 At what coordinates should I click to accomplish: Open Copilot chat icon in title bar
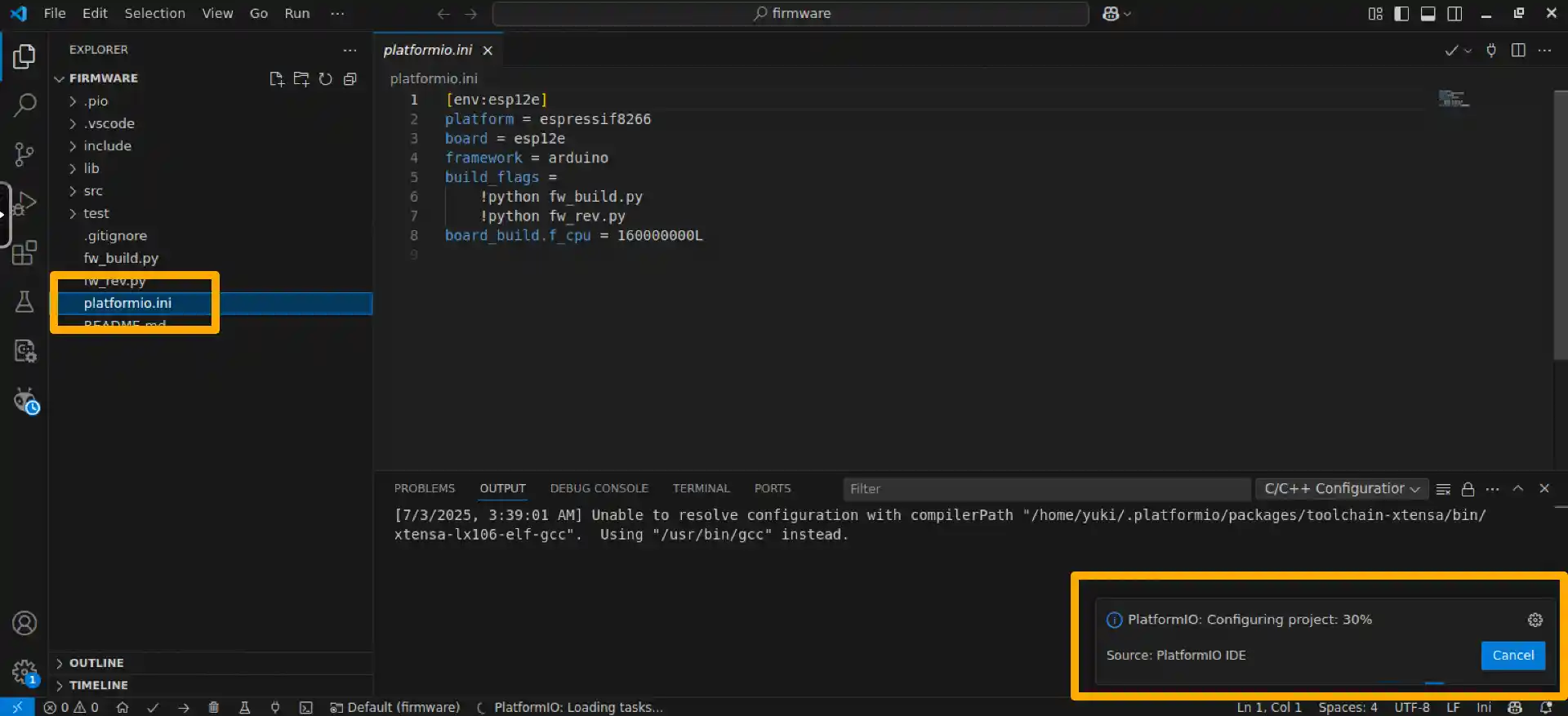pos(1111,13)
